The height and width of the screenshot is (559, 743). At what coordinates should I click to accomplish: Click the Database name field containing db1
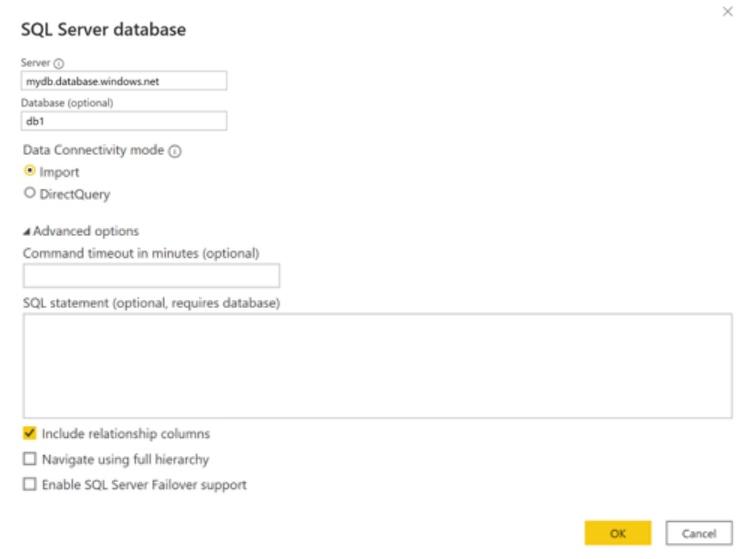tap(124, 121)
